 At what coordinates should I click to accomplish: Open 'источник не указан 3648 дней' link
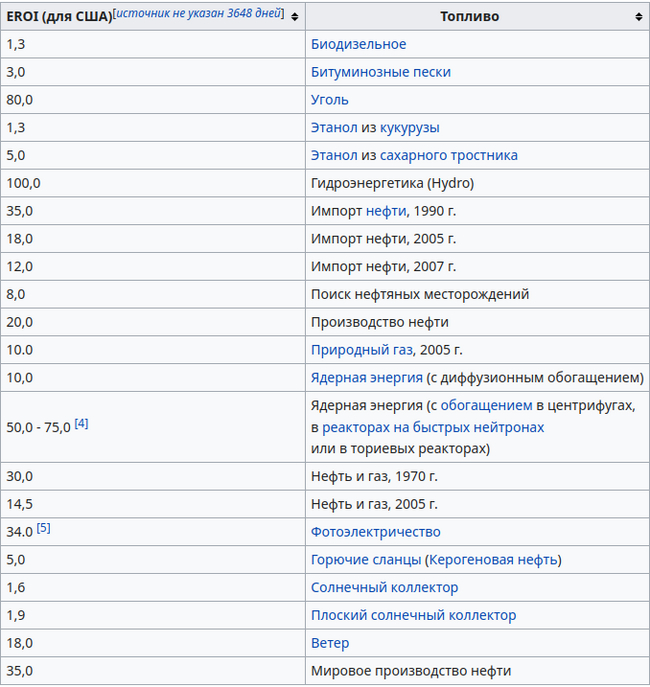coord(198,13)
